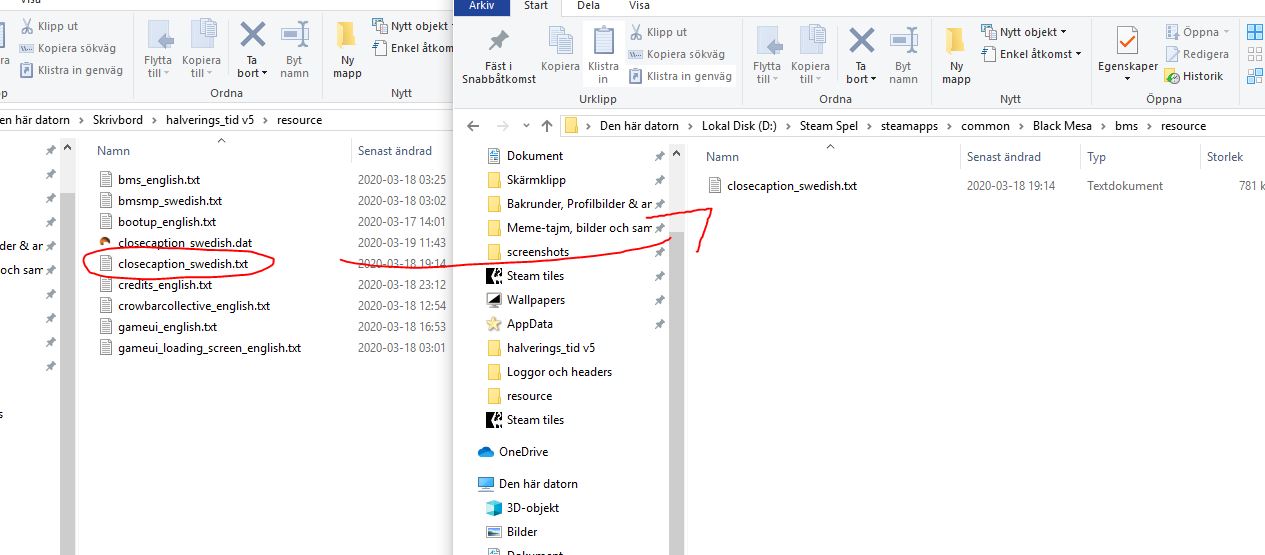Click 'Steam Spel' breadcrumb in address bar
The height and width of the screenshot is (555, 1265).
coord(830,126)
